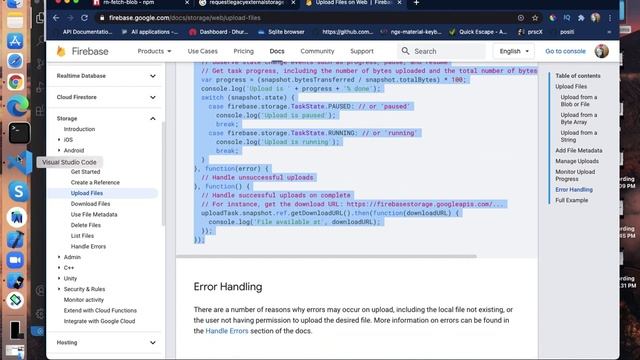Click the Chrome profile avatar in toolbar
The image size is (640, 360).
pos(596,18)
